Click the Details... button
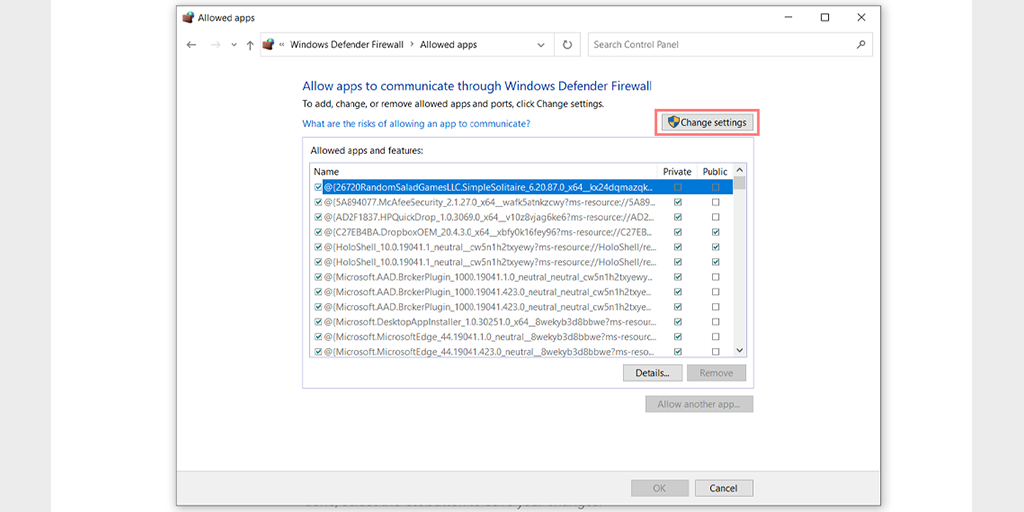The height and width of the screenshot is (512, 1024). pos(652,373)
